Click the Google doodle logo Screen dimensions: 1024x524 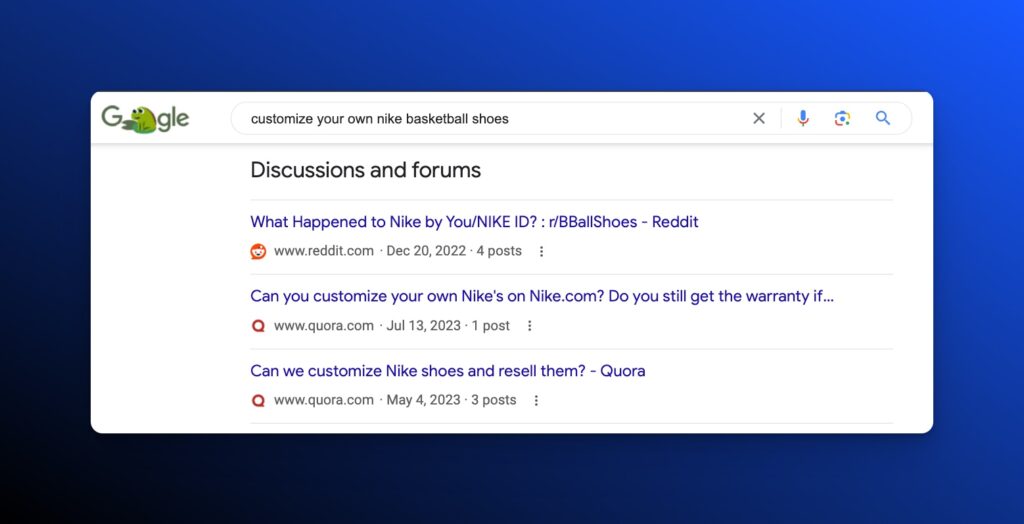(145, 119)
